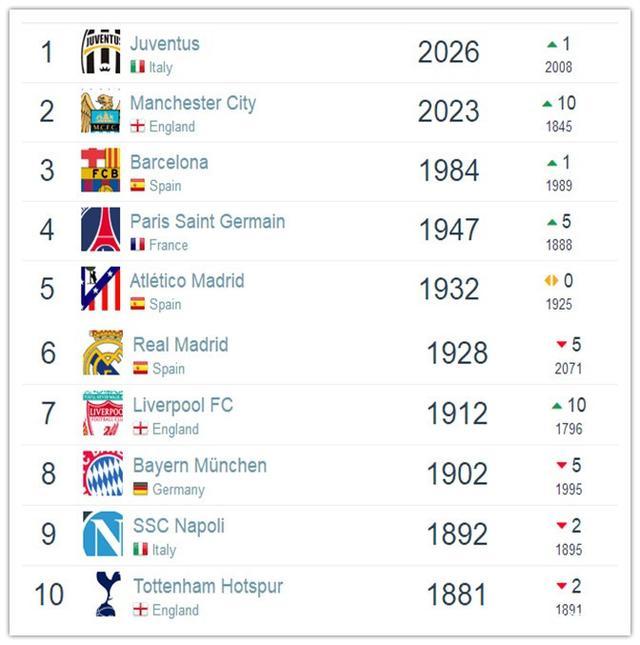Click the red down arrow for Real Madrid
The image size is (640, 645).
pos(562,346)
